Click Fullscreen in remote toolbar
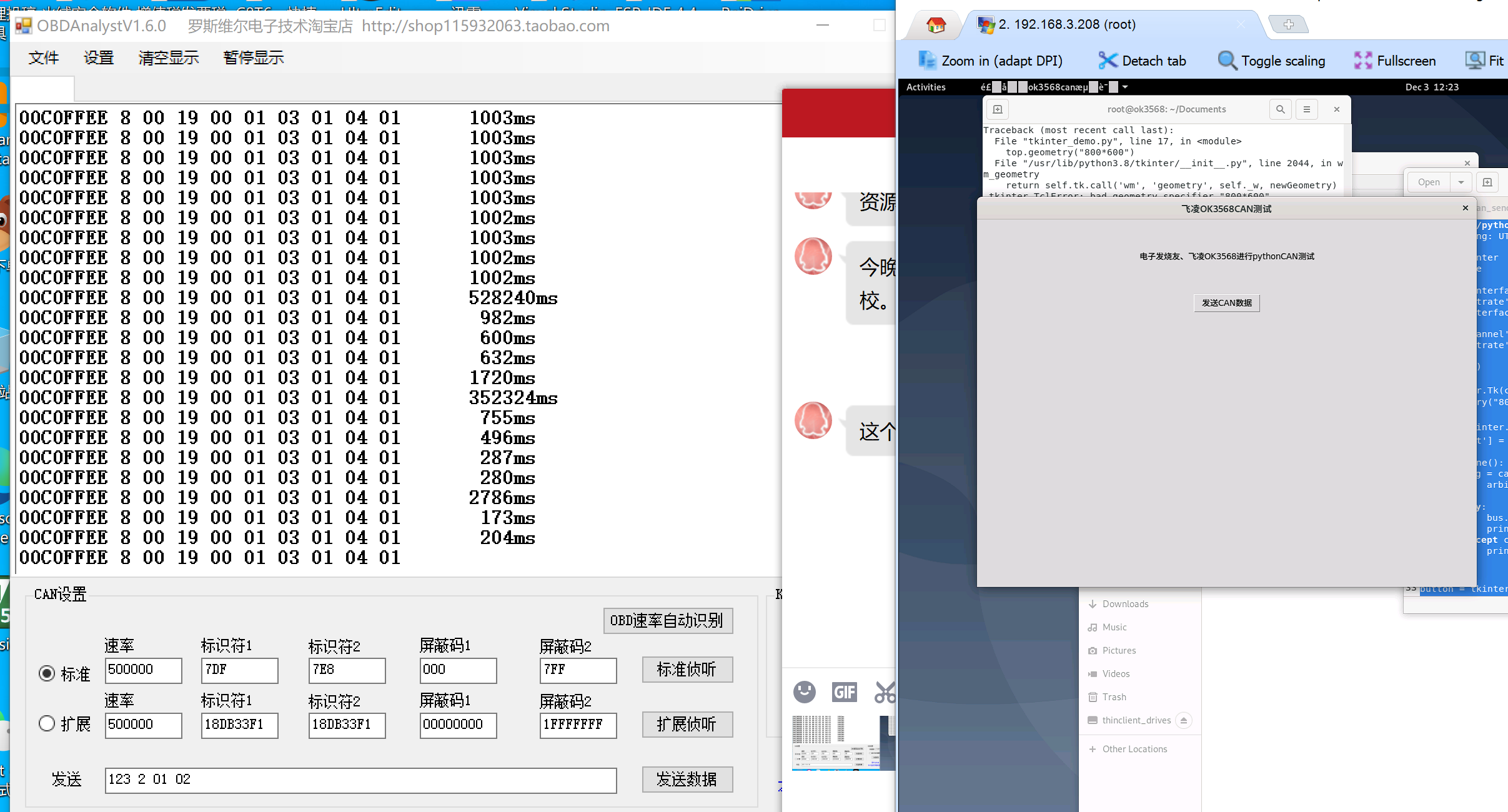The image size is (1508, 812). (1394, 61)
